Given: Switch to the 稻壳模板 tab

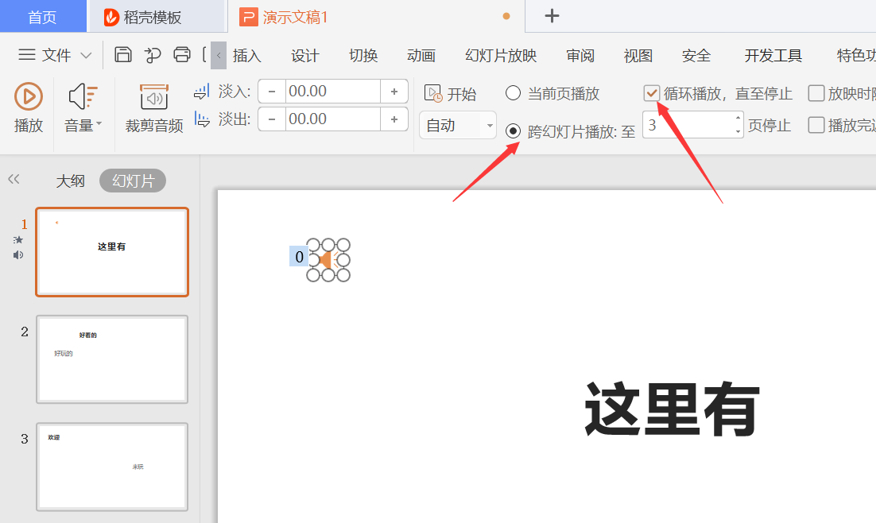Looking at the screenshot, I should click(x=157, y=17).
